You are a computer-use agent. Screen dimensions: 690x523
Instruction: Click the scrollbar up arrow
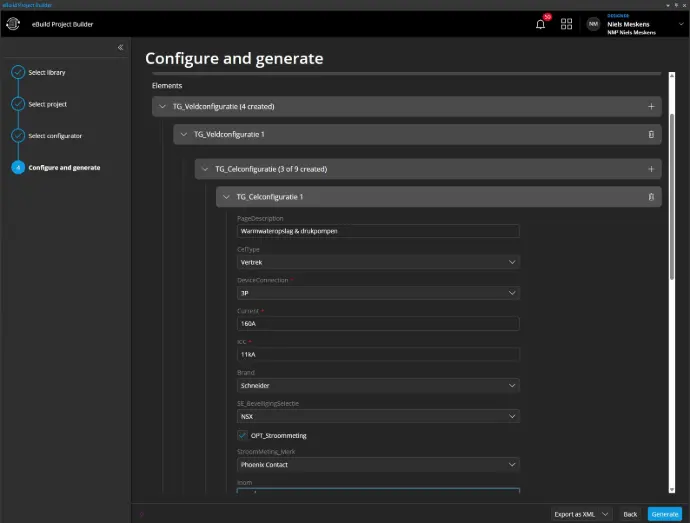(x=672, y=75)
